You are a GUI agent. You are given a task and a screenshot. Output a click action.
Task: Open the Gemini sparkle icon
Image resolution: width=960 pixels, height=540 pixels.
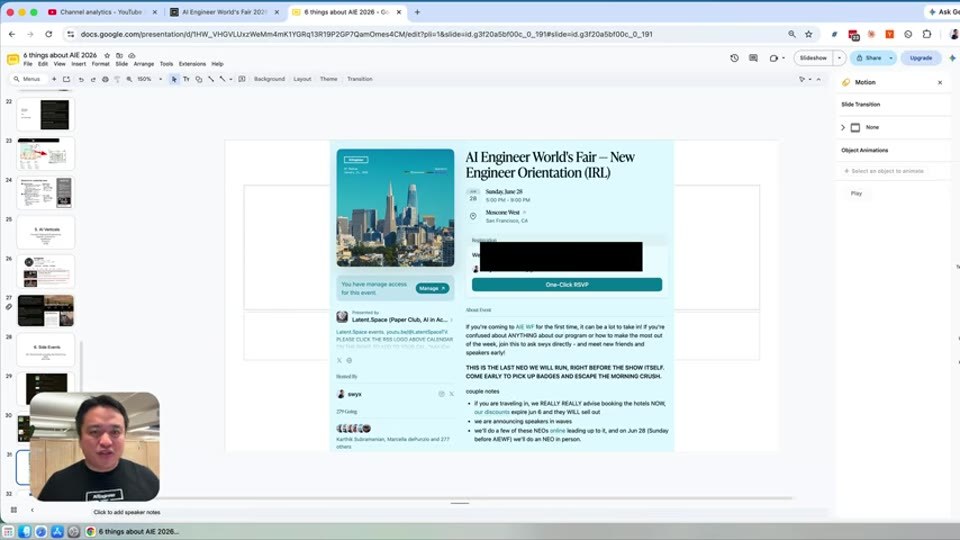coord(952,58)
